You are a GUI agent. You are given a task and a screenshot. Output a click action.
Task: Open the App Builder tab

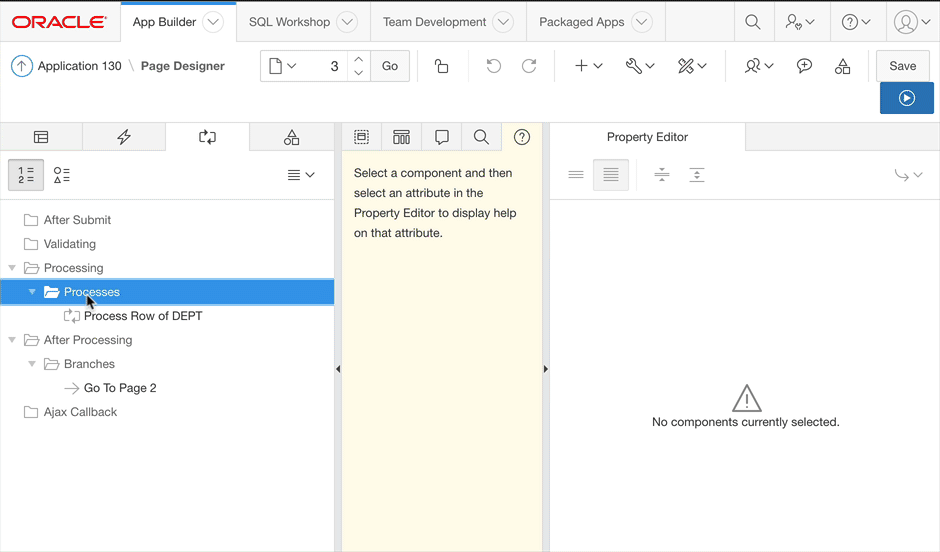point(164,22)
